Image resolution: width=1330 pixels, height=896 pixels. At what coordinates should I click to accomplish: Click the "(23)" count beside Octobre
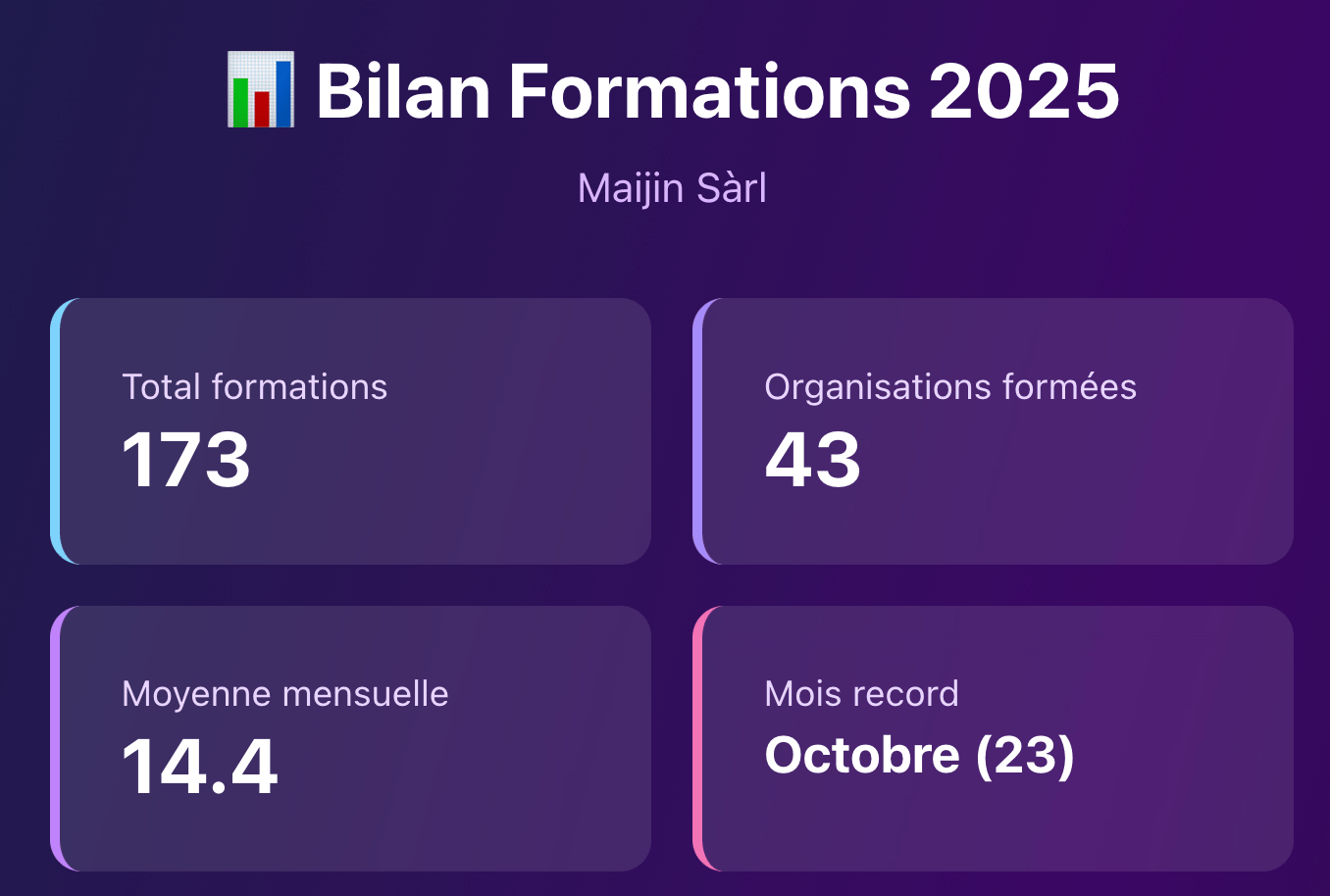[1025, 756]
